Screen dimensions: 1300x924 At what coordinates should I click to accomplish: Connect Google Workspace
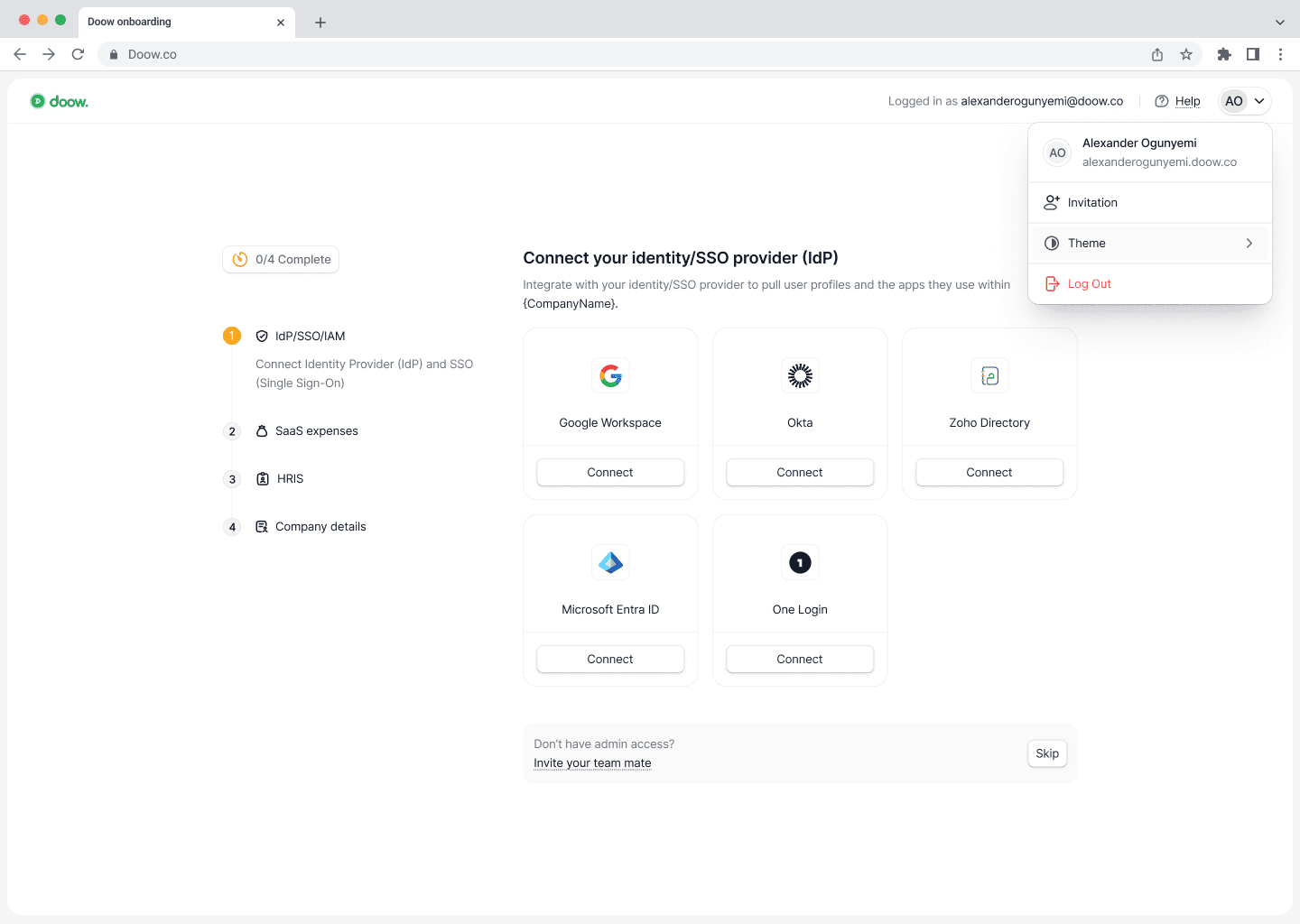coord(610,472)
